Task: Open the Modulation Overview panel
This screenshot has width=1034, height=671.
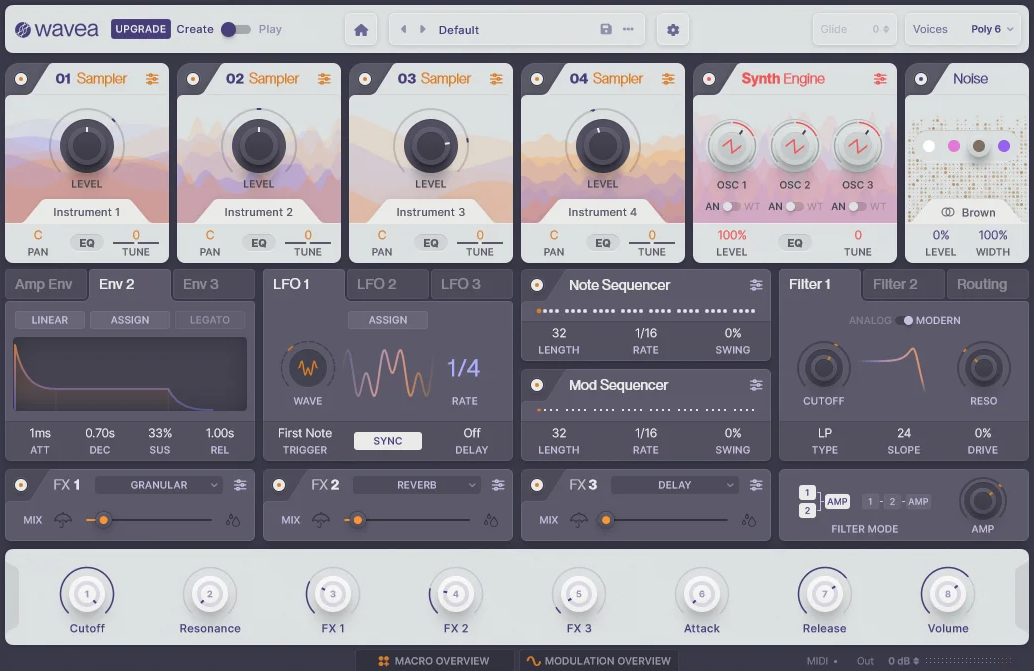Action: pos(598,660)
